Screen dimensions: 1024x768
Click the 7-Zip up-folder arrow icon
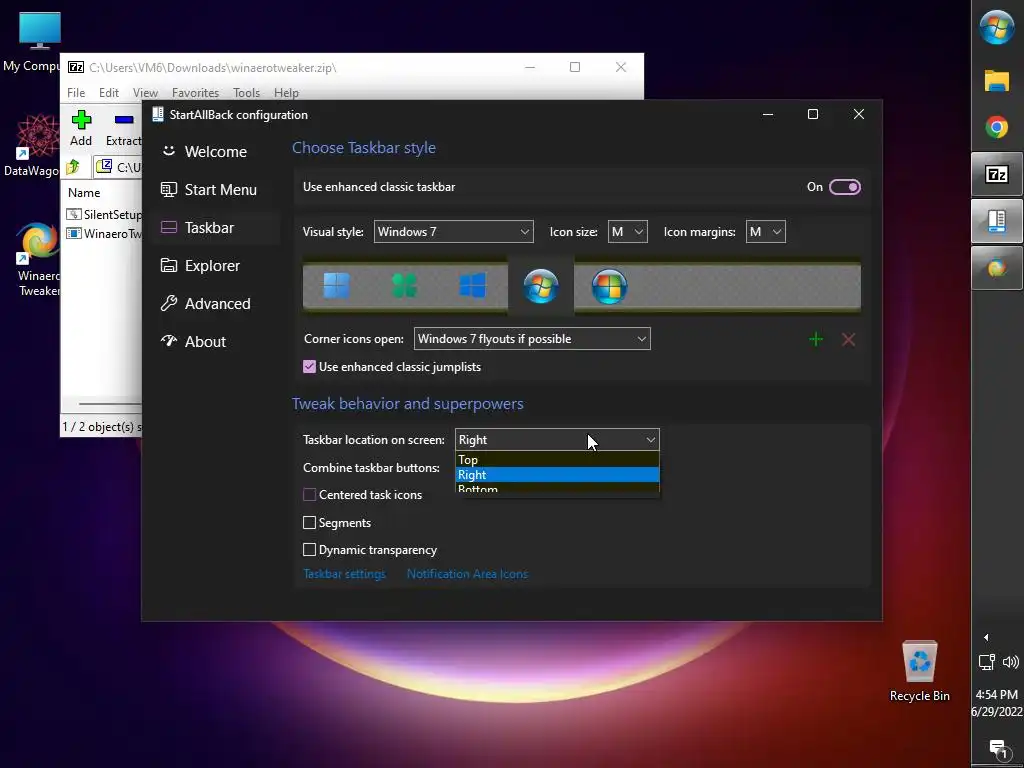point(73,167)
